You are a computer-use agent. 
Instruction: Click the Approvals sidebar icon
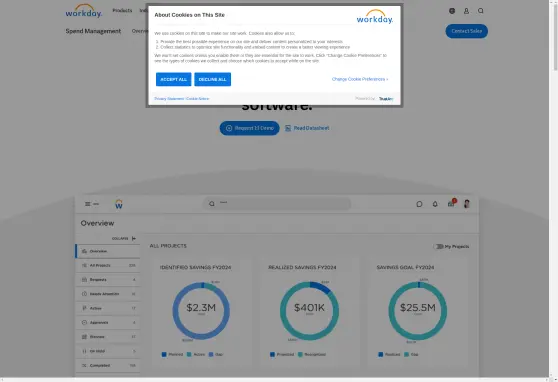[x=84, y=323]
